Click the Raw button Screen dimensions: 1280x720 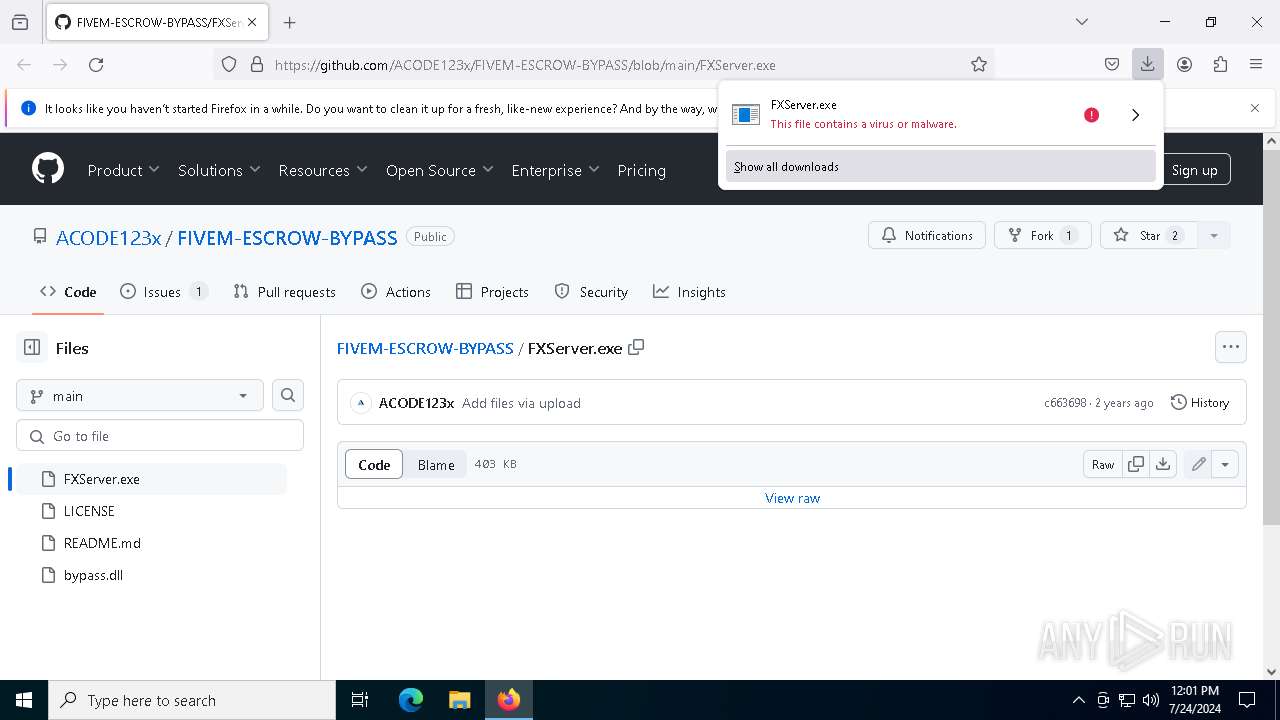coord(1103,465)
